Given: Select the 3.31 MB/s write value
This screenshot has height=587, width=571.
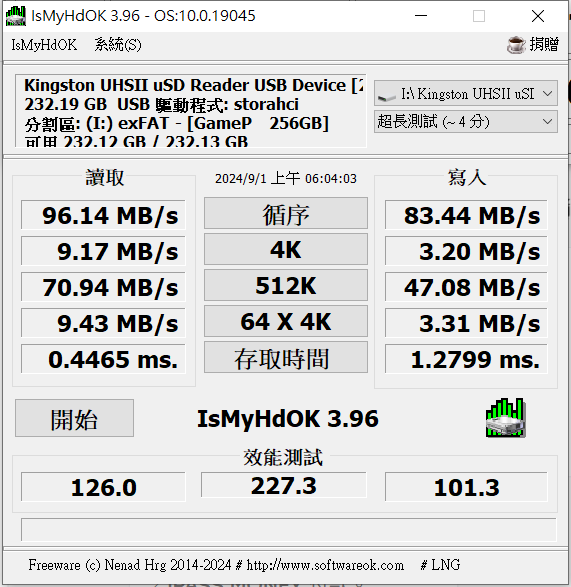Looking at the screenshot, I should [x=466, y=323].
